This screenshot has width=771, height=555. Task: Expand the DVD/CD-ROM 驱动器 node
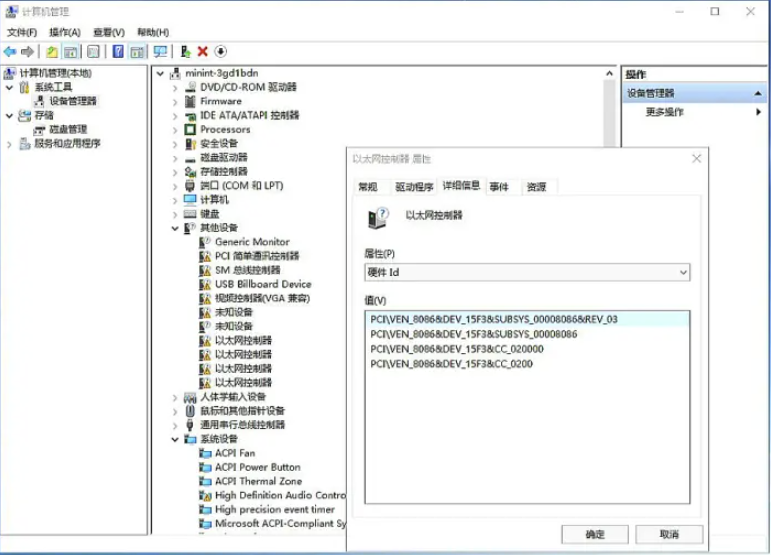coord(175,87)
